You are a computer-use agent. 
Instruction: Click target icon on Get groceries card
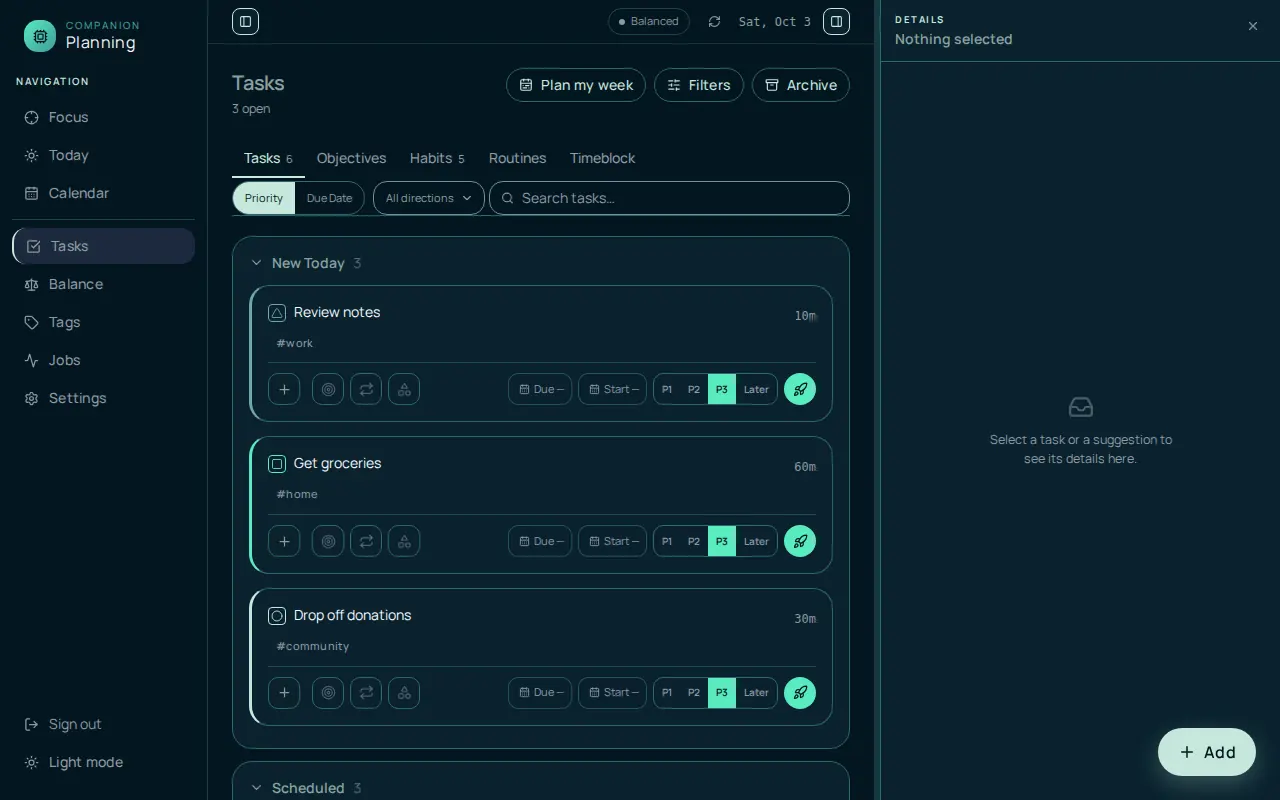tap(328, 541)
